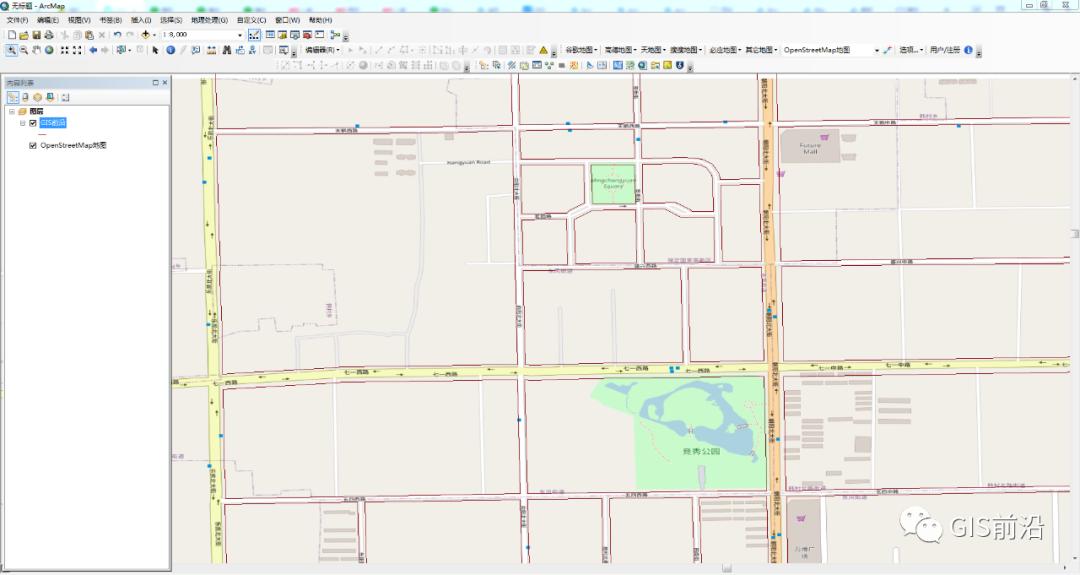This screenshot has height=575, width=1080.
Task: Open the ModelBuilder window icon
Action: [x=335, y=34]
